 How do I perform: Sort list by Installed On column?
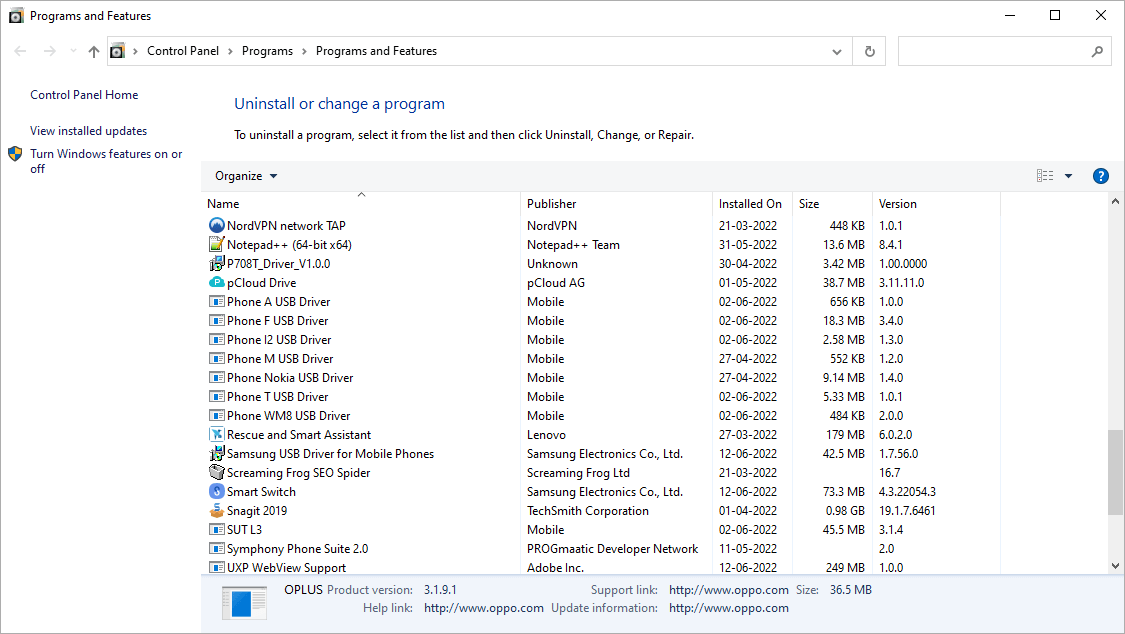click(753, 204)
